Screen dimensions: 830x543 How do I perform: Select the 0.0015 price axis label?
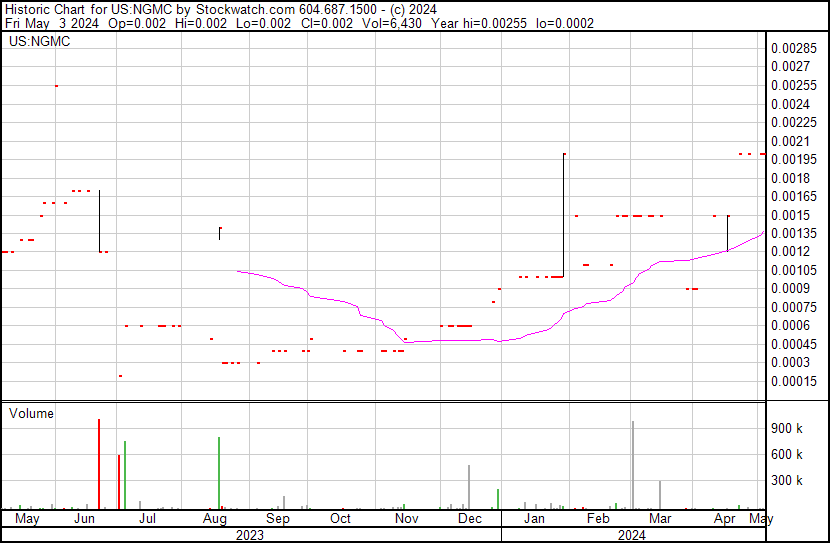[x=790, y=215]
